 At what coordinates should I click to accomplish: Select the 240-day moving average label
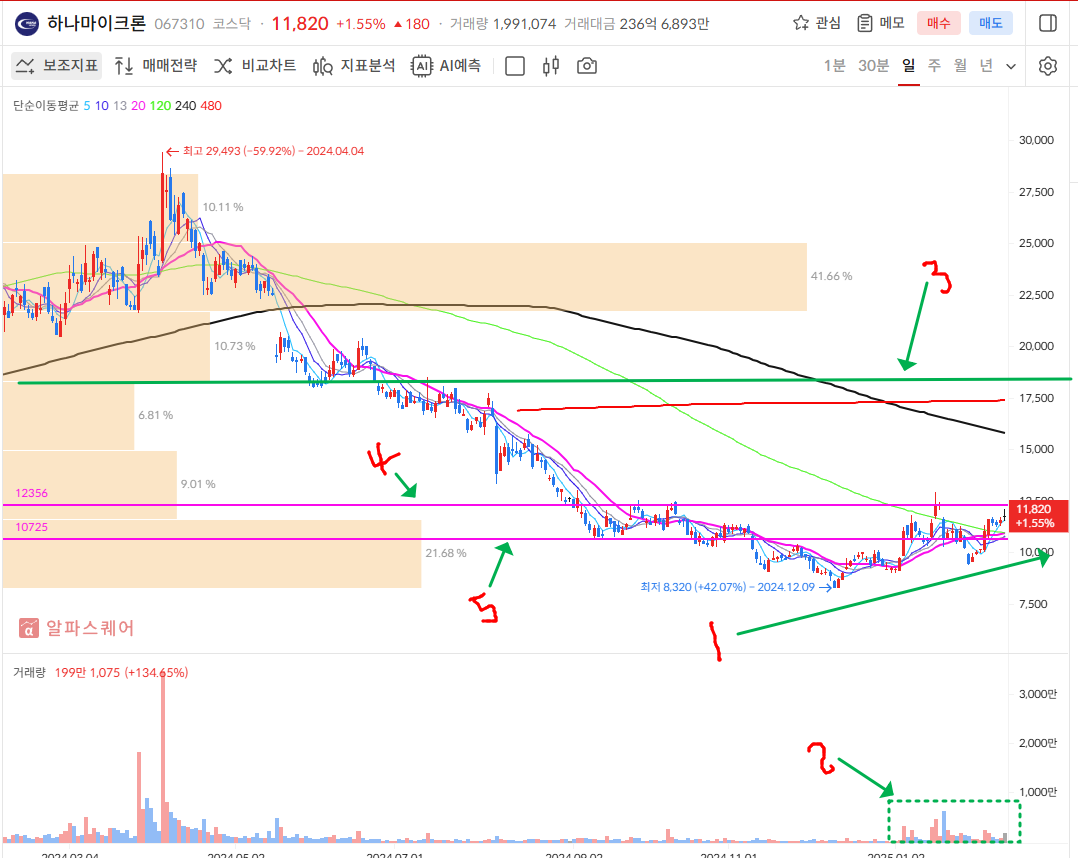pos(186,106)
